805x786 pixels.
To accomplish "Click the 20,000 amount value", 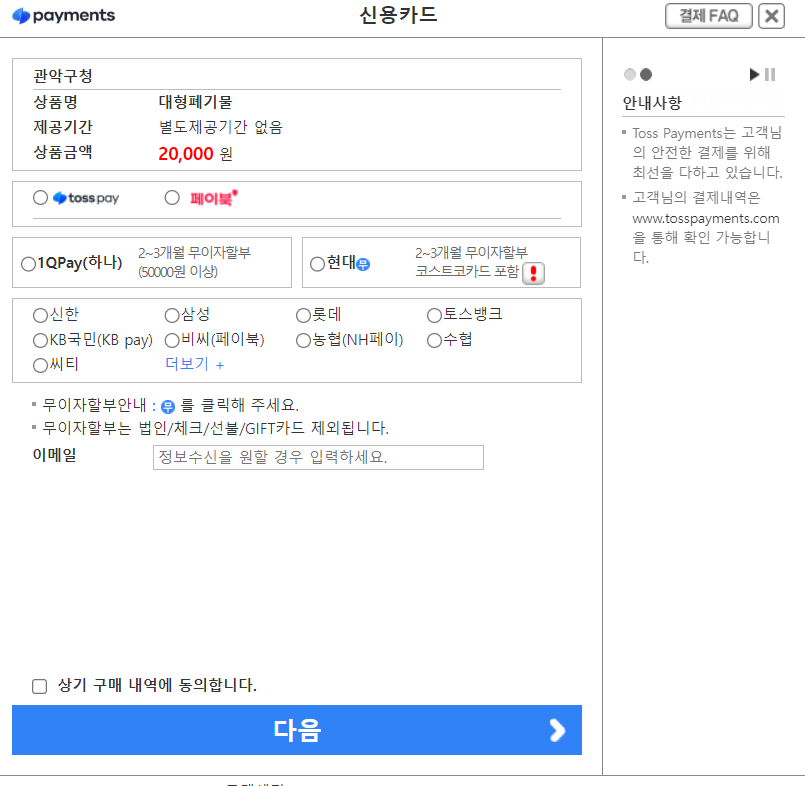I will [x=185, y=154].
